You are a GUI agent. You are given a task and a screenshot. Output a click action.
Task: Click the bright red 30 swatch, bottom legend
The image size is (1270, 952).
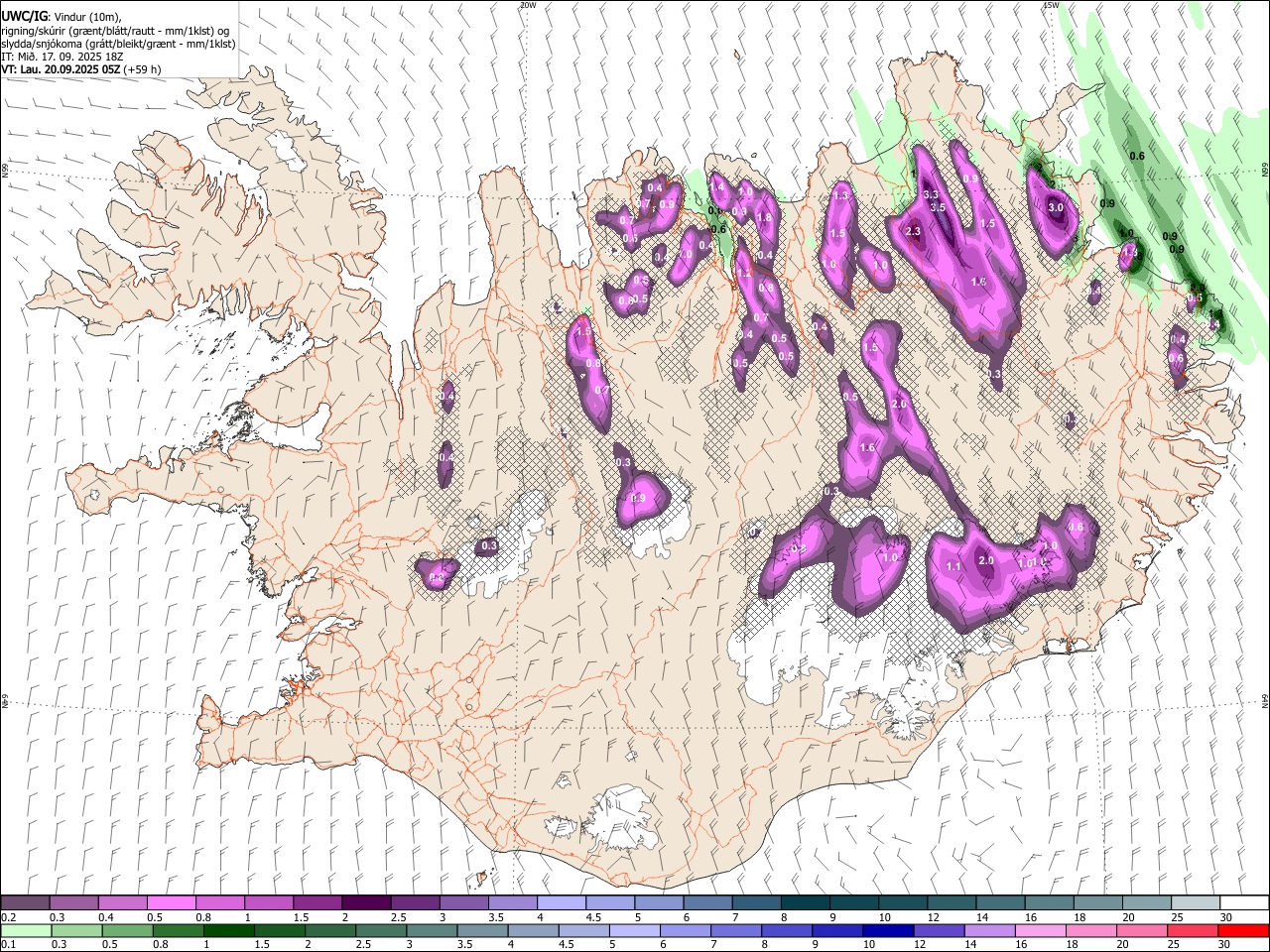tap(1244, 931)
